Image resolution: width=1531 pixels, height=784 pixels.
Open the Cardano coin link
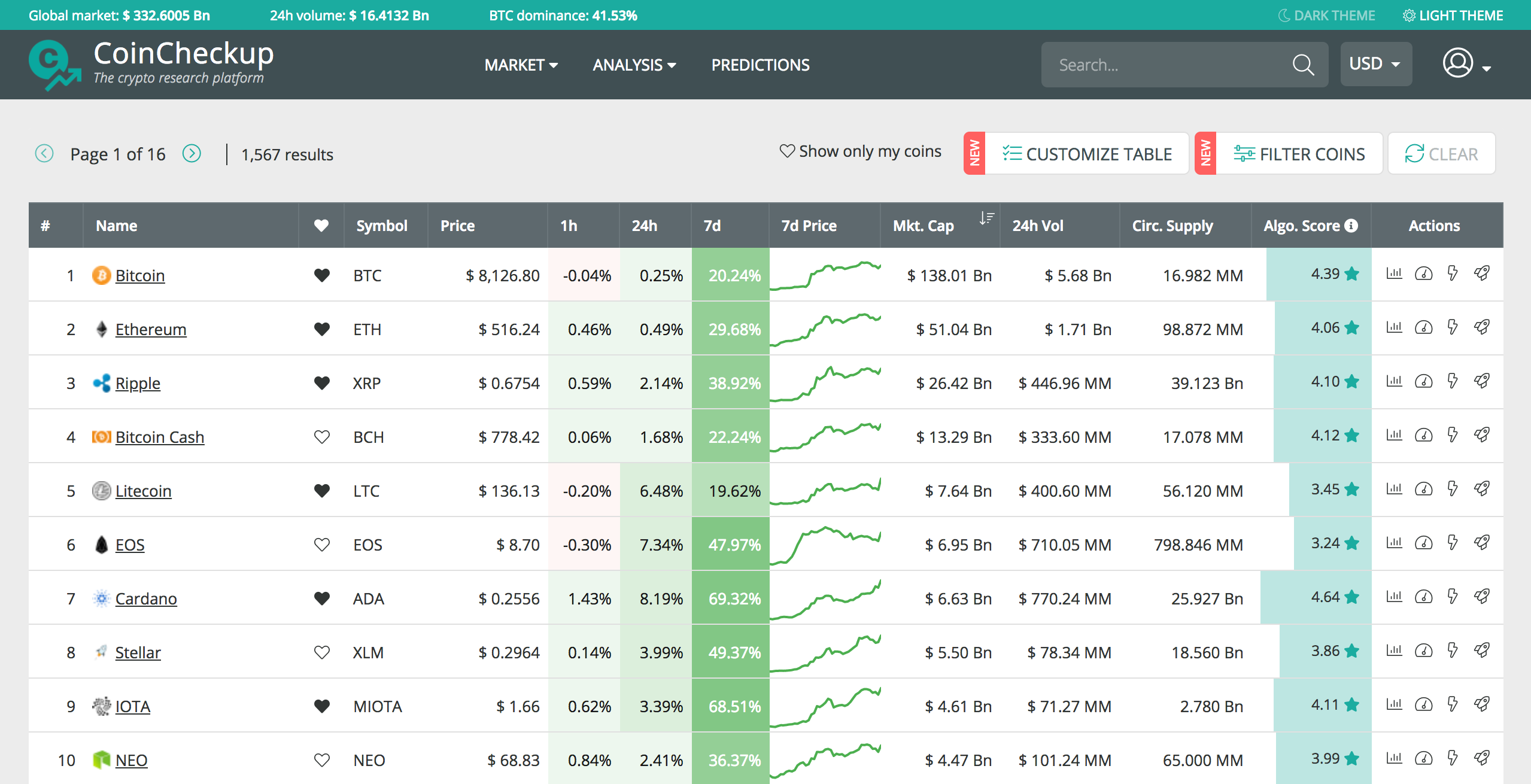pos(146,598)
